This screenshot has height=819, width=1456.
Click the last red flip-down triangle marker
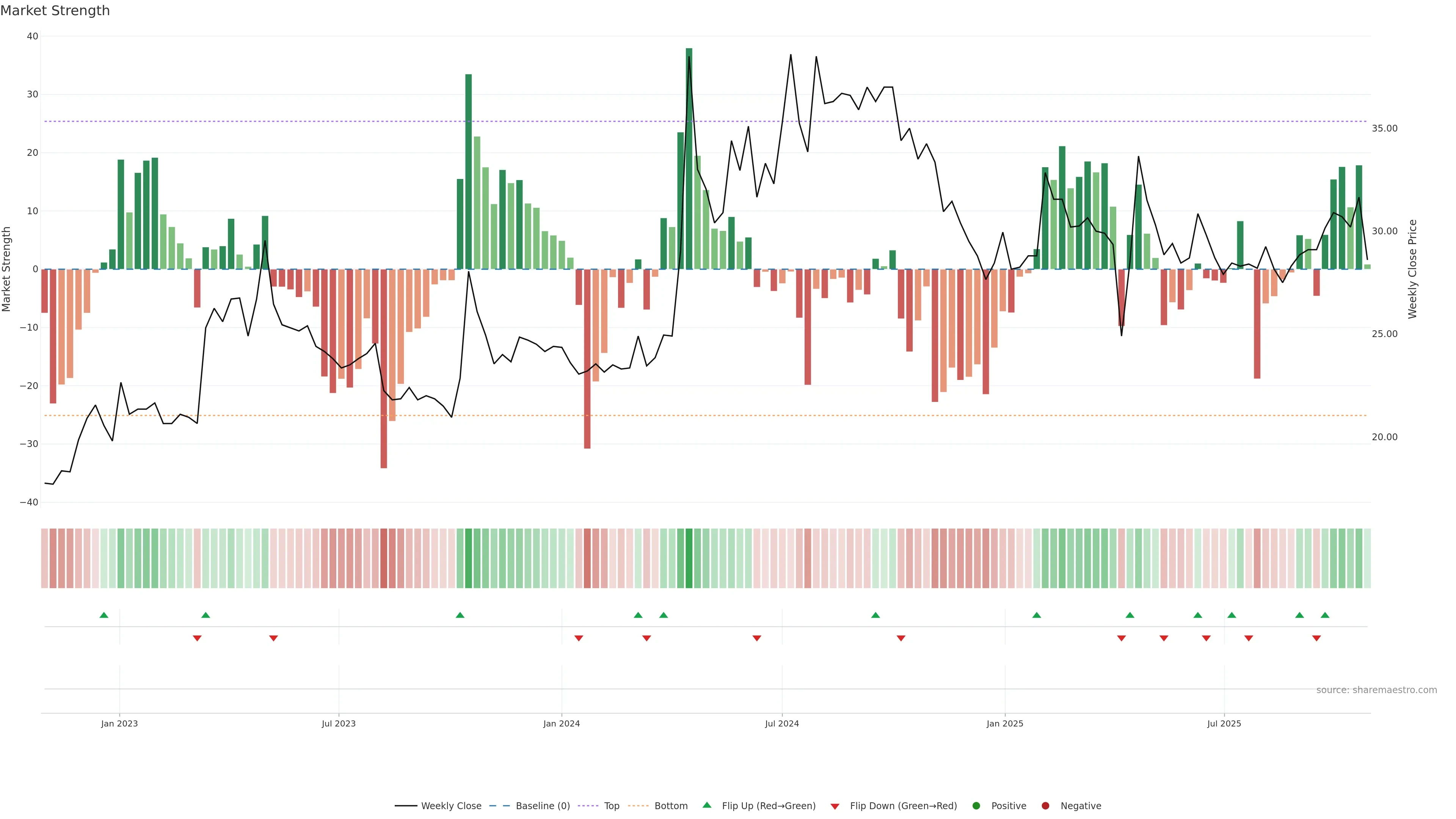1316,638
